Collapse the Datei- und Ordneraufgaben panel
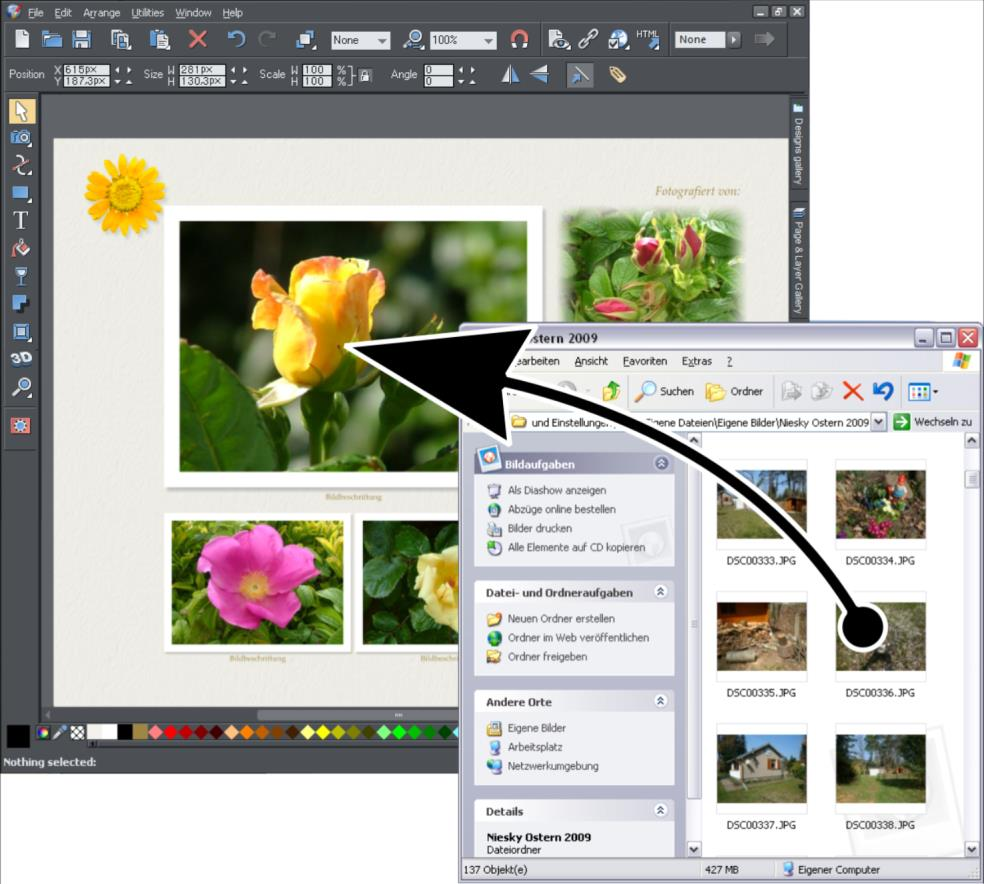This screenshot has width=984, height=884. pos(661,592)
